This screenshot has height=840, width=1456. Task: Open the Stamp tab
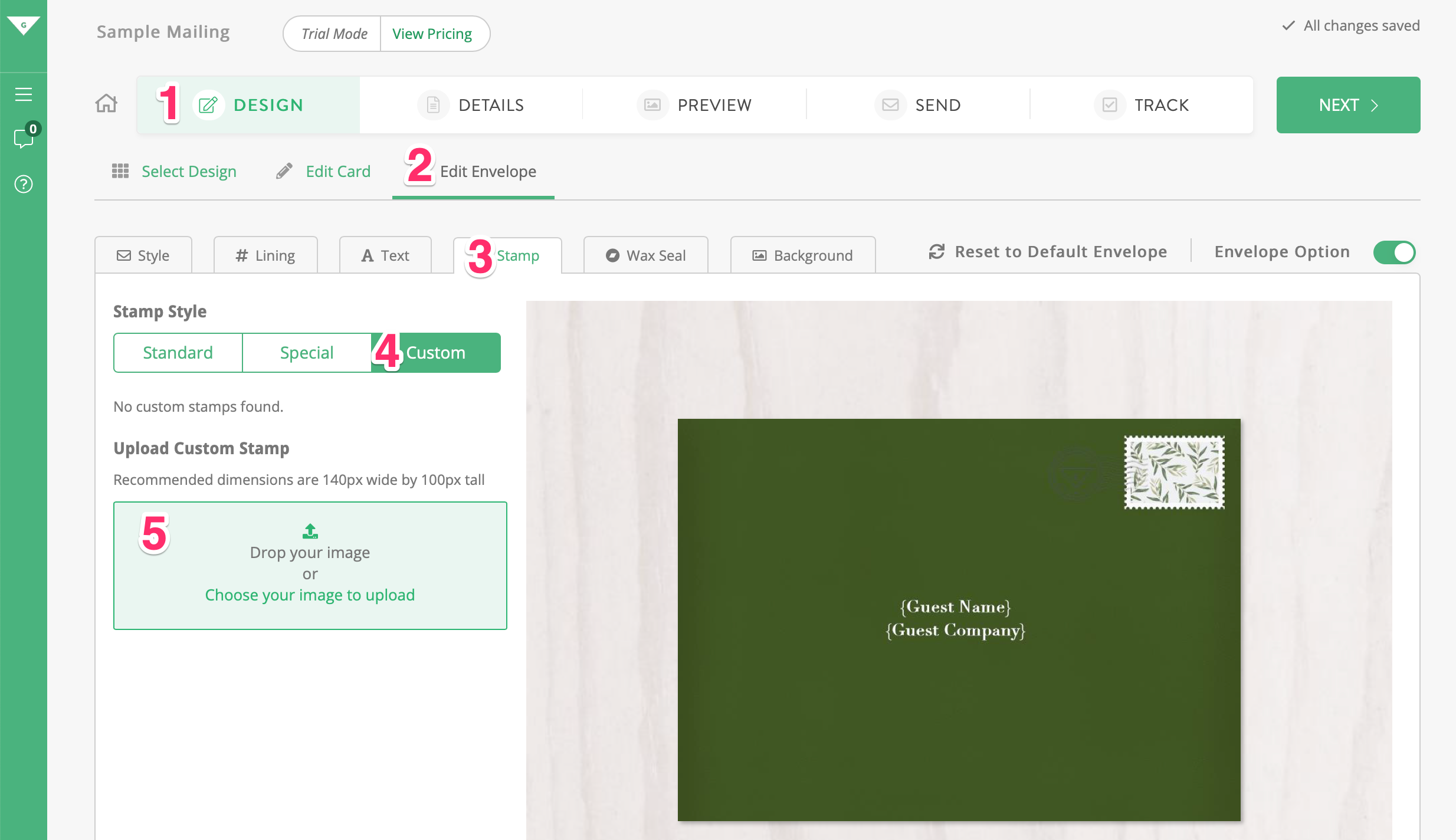pos(507,255)
